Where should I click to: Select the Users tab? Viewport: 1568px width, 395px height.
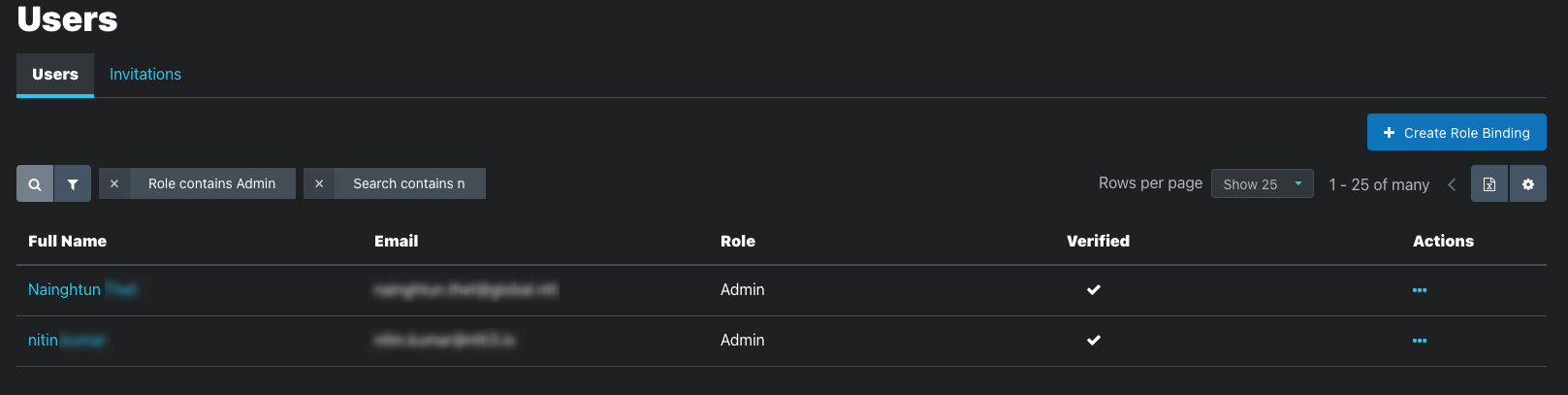[55, 75]
